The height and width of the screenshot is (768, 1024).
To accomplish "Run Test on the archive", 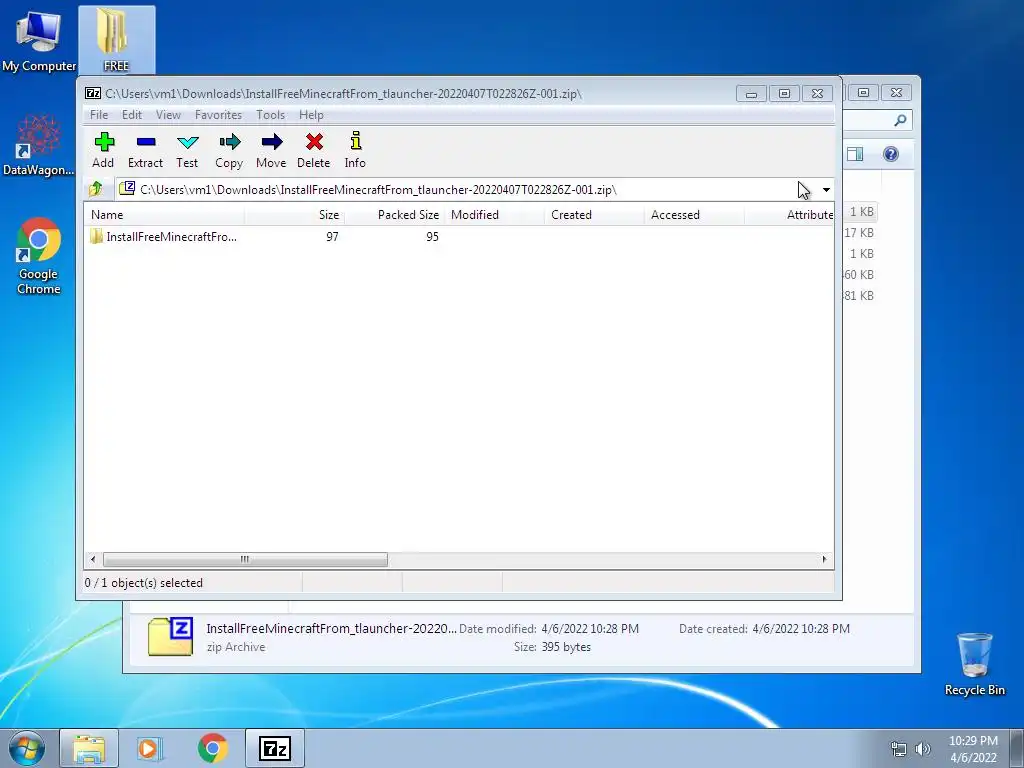I will (187, 150).
